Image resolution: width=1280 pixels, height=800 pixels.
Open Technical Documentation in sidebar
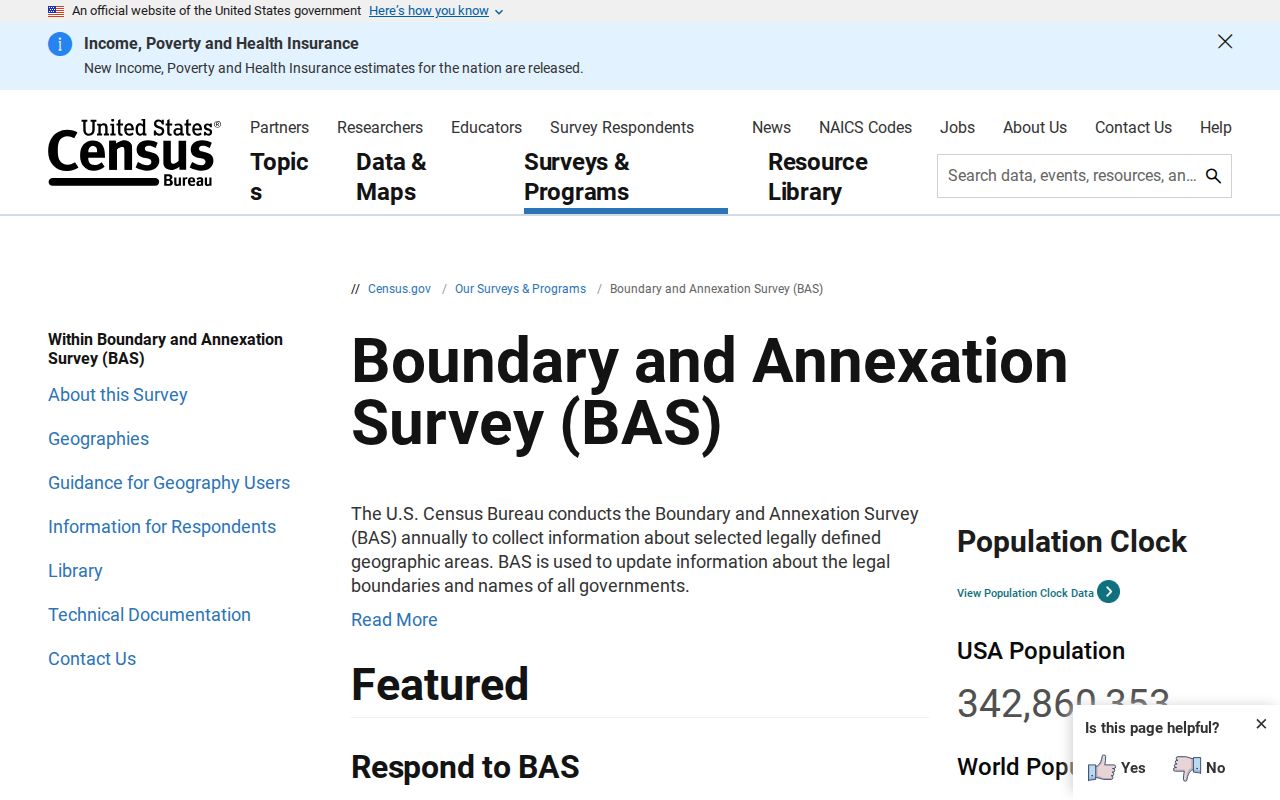coord(149,615)
